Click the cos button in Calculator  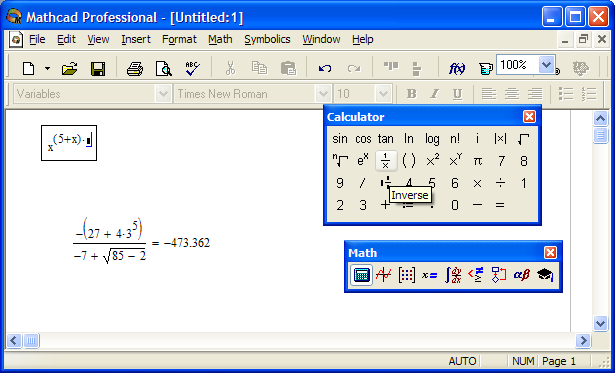[363, 139]
